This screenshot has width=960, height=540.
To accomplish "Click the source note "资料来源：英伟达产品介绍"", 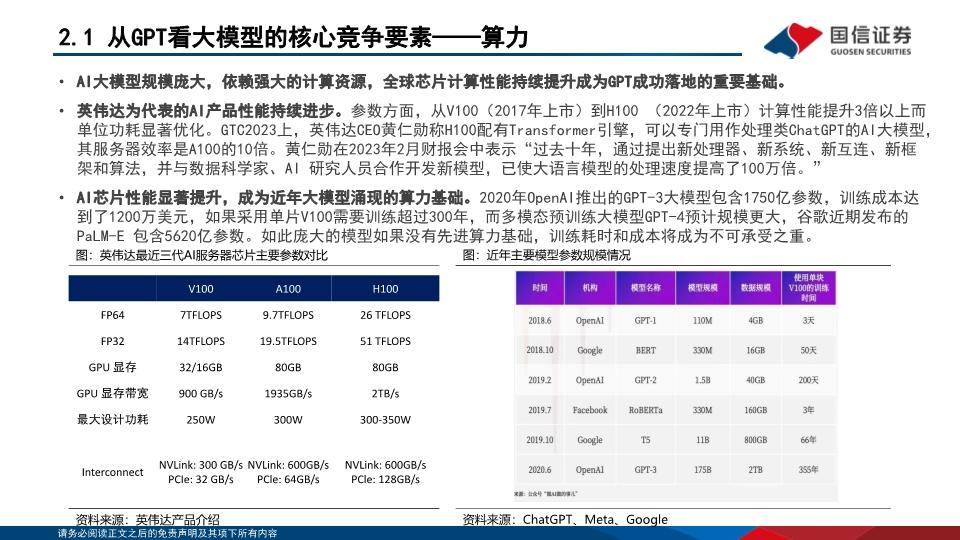I will tap(148, 520).
